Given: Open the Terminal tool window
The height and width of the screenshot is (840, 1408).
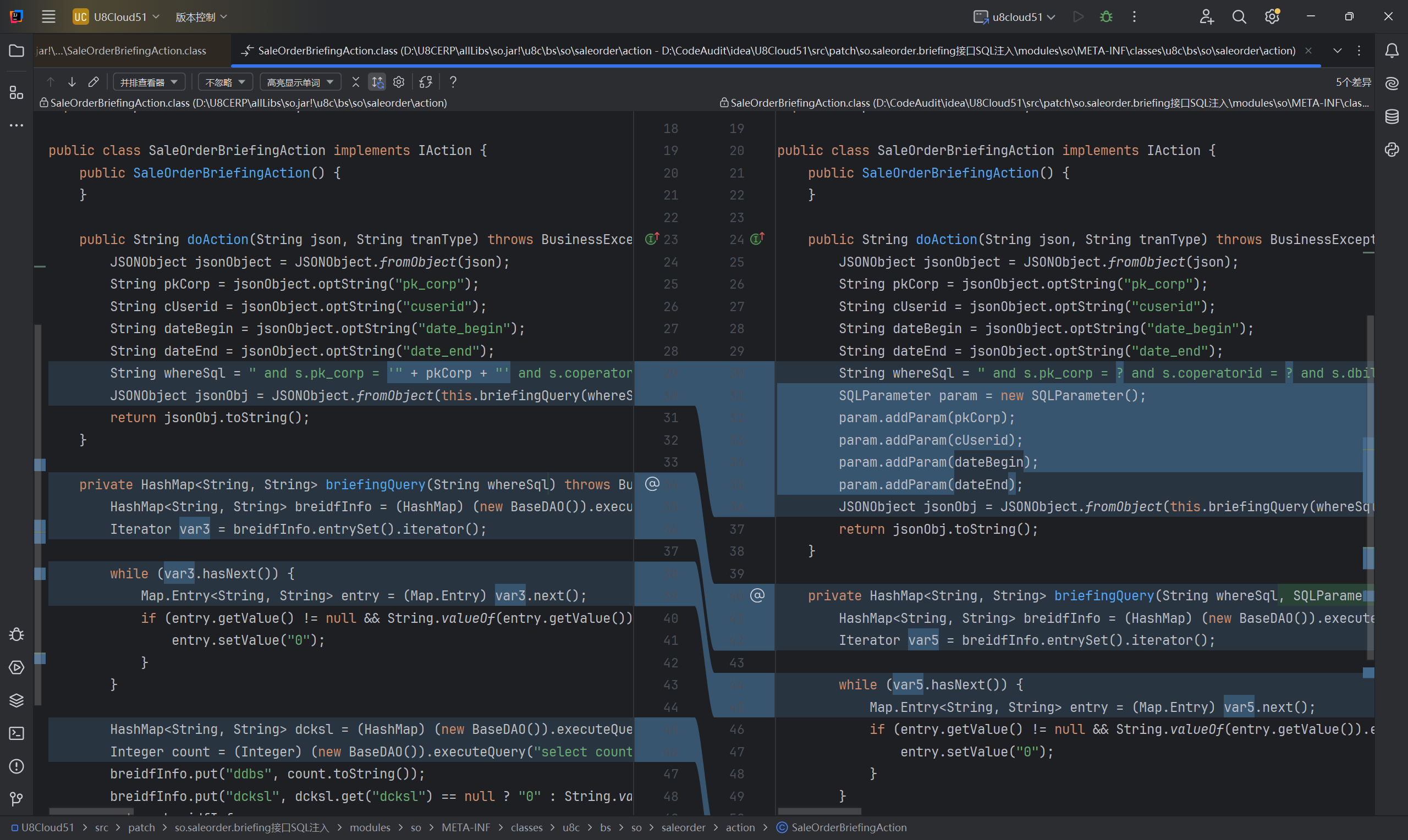Looking at the screenshot, I should [16, 733].
